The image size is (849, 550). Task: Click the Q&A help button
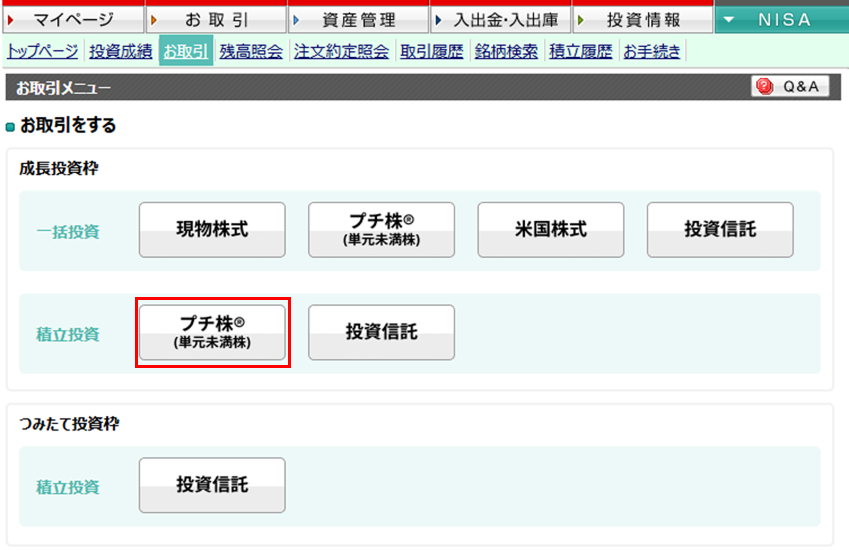click(790, 87)
